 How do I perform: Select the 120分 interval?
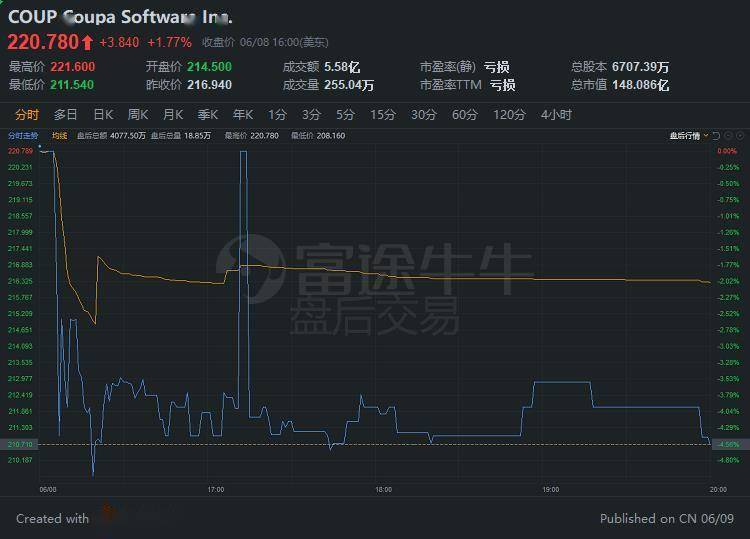pyautogui.click(x=509, y=115)
